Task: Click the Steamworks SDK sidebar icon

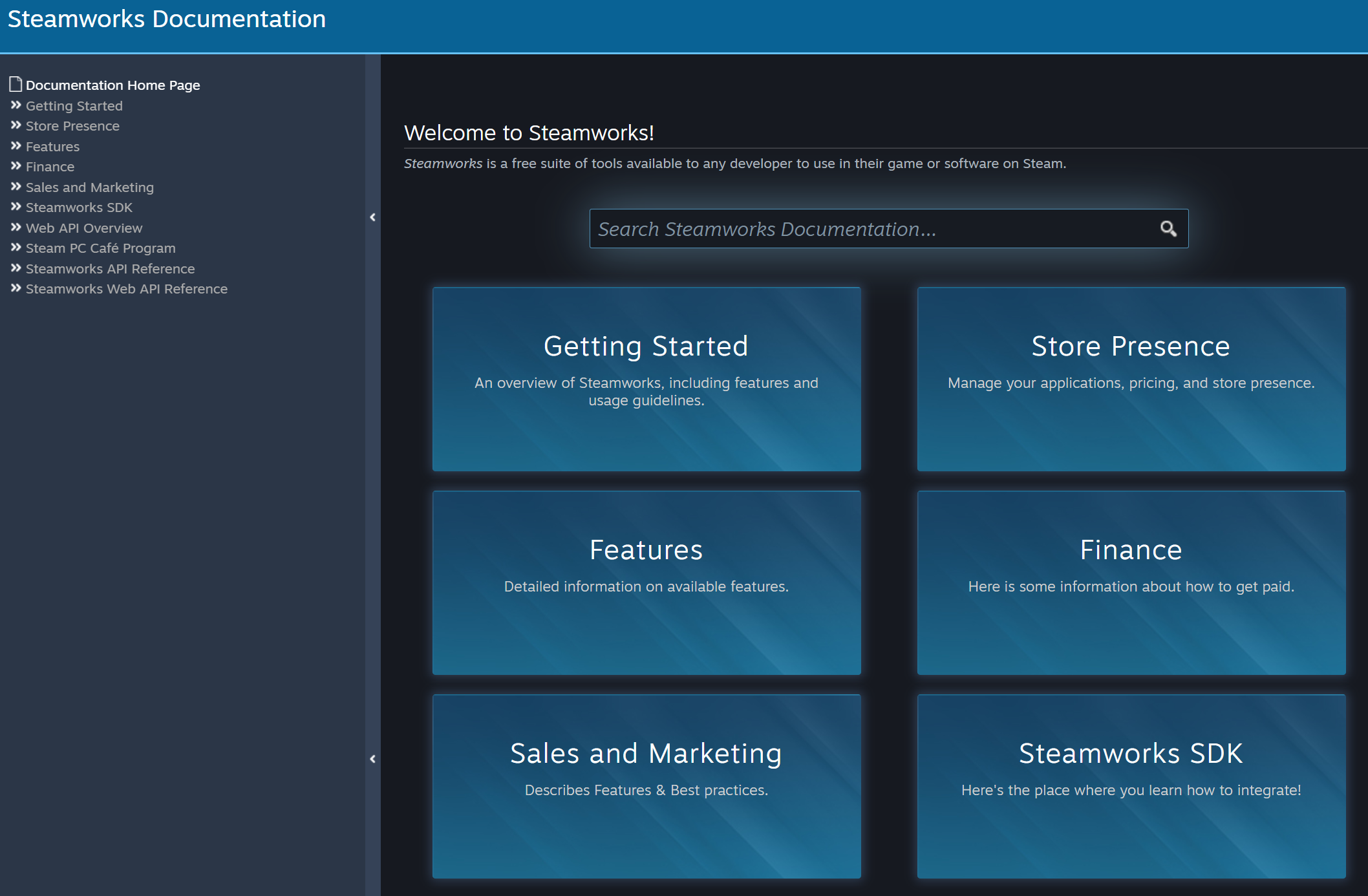Action: (x=14, y=207)
